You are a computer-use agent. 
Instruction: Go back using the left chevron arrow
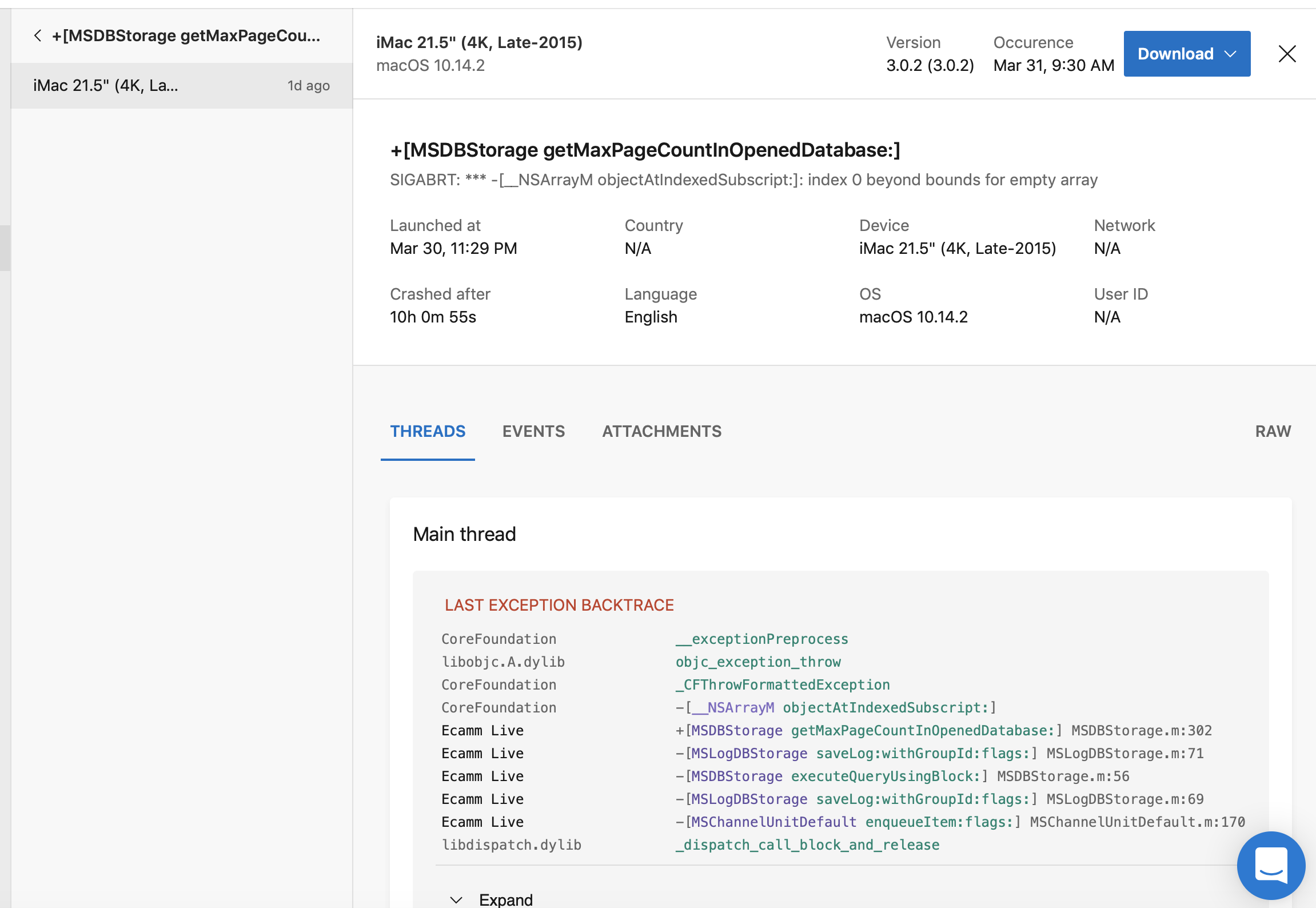[38, 35]
